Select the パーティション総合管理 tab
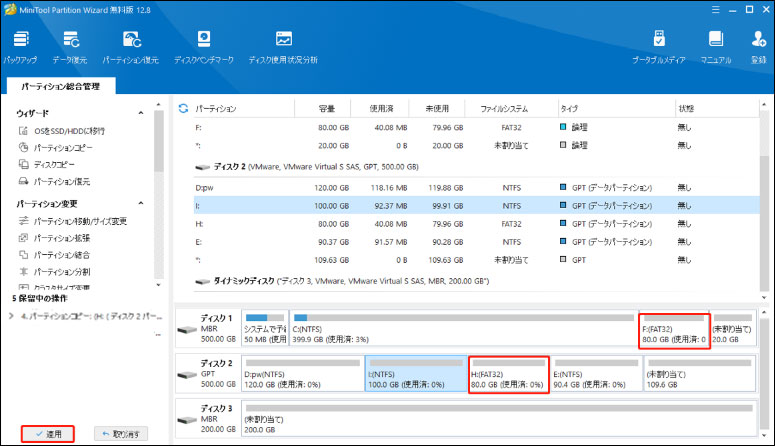Screen dimensions: 775x446 (x=61, y=86)
